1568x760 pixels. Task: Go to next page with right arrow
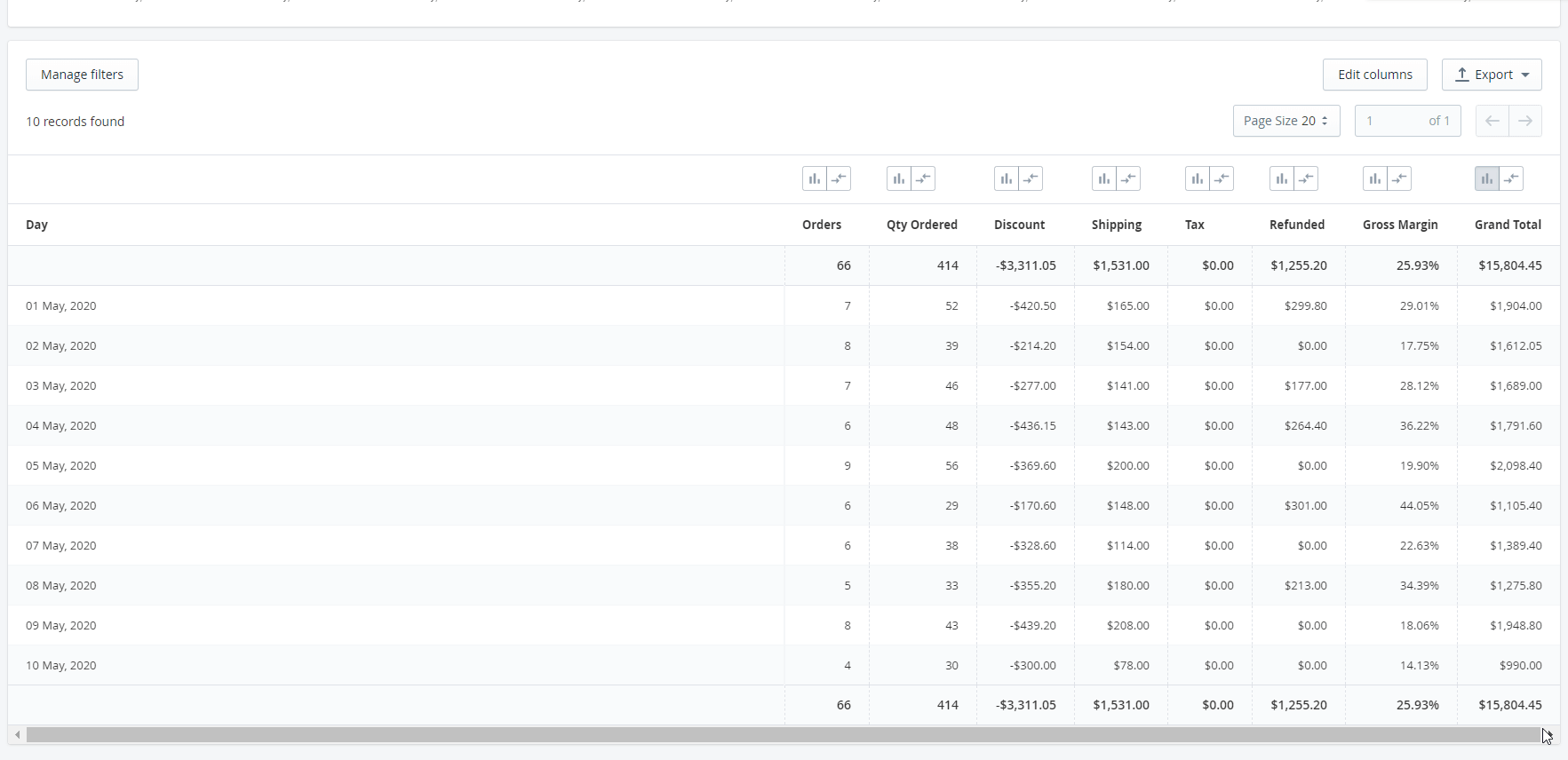[1525, 121]
